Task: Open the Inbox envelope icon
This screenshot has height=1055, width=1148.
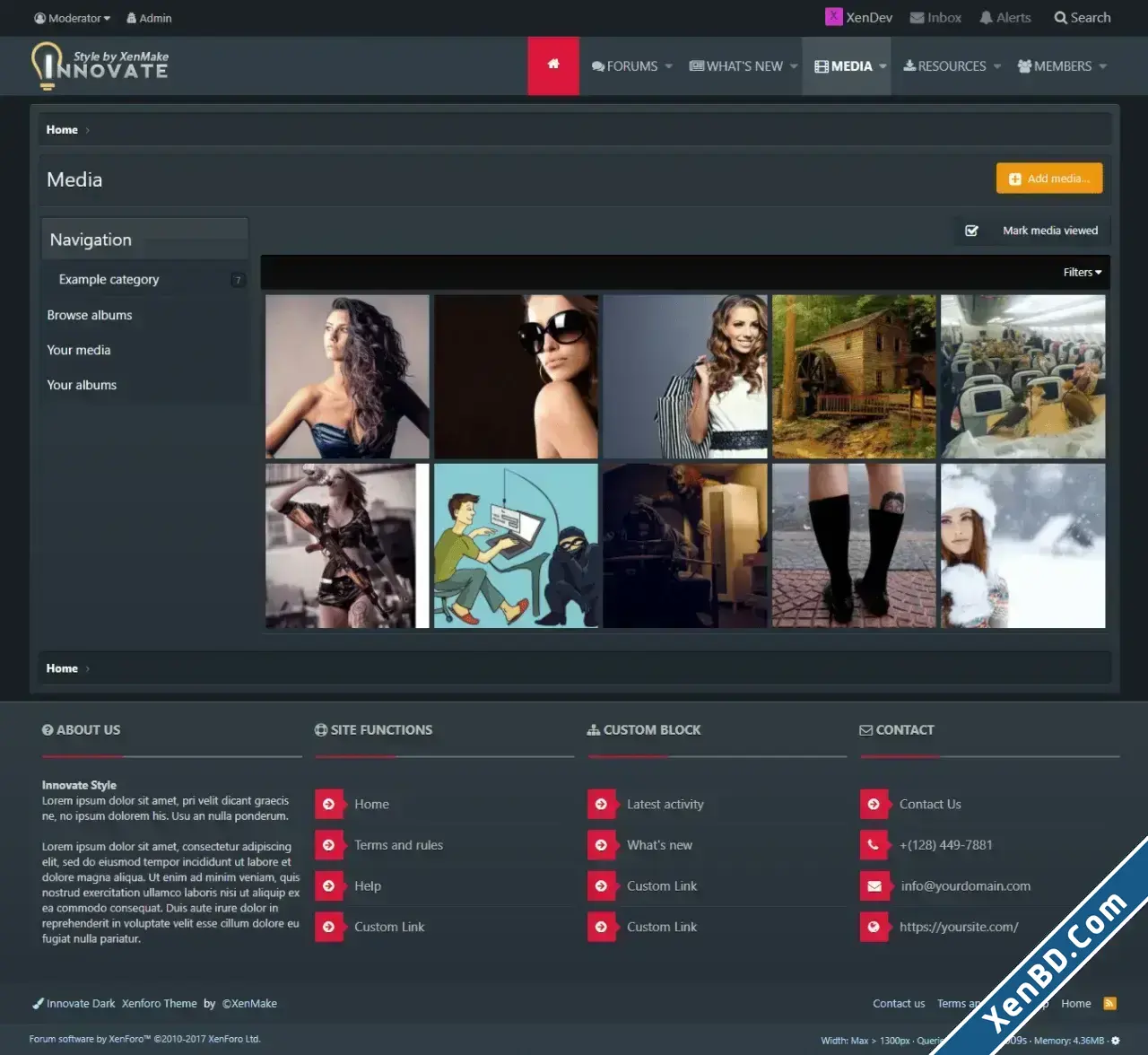Action: (917, 18)
